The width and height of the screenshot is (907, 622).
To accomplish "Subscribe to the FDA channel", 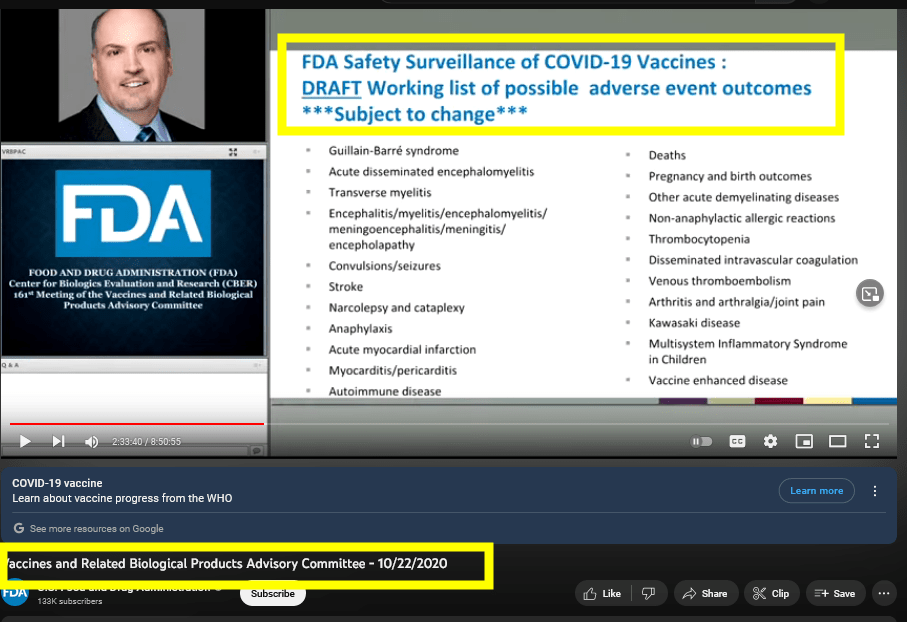I will point(272,593).
